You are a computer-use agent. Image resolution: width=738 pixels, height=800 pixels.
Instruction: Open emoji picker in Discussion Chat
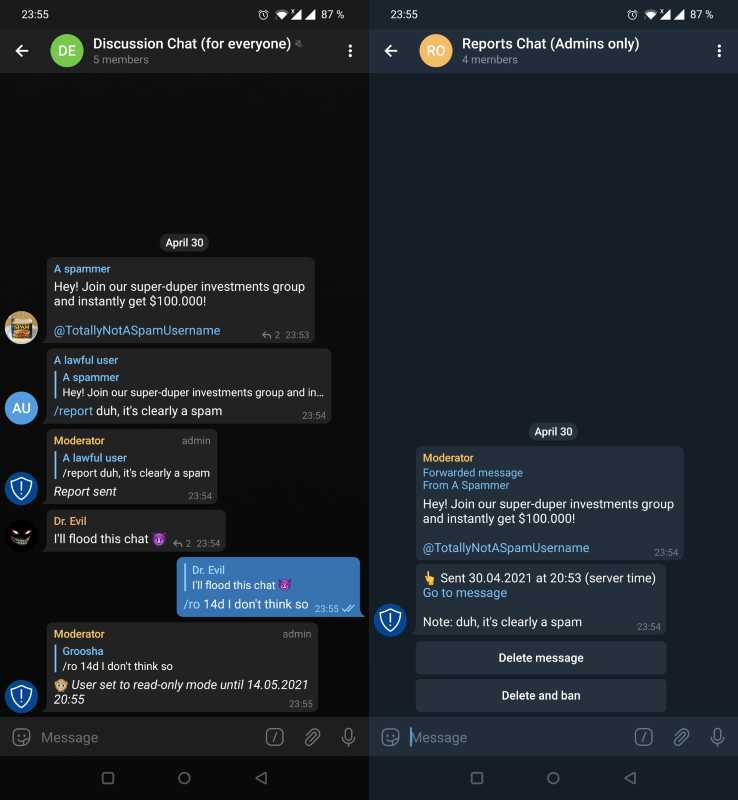(x=21, y=737)
